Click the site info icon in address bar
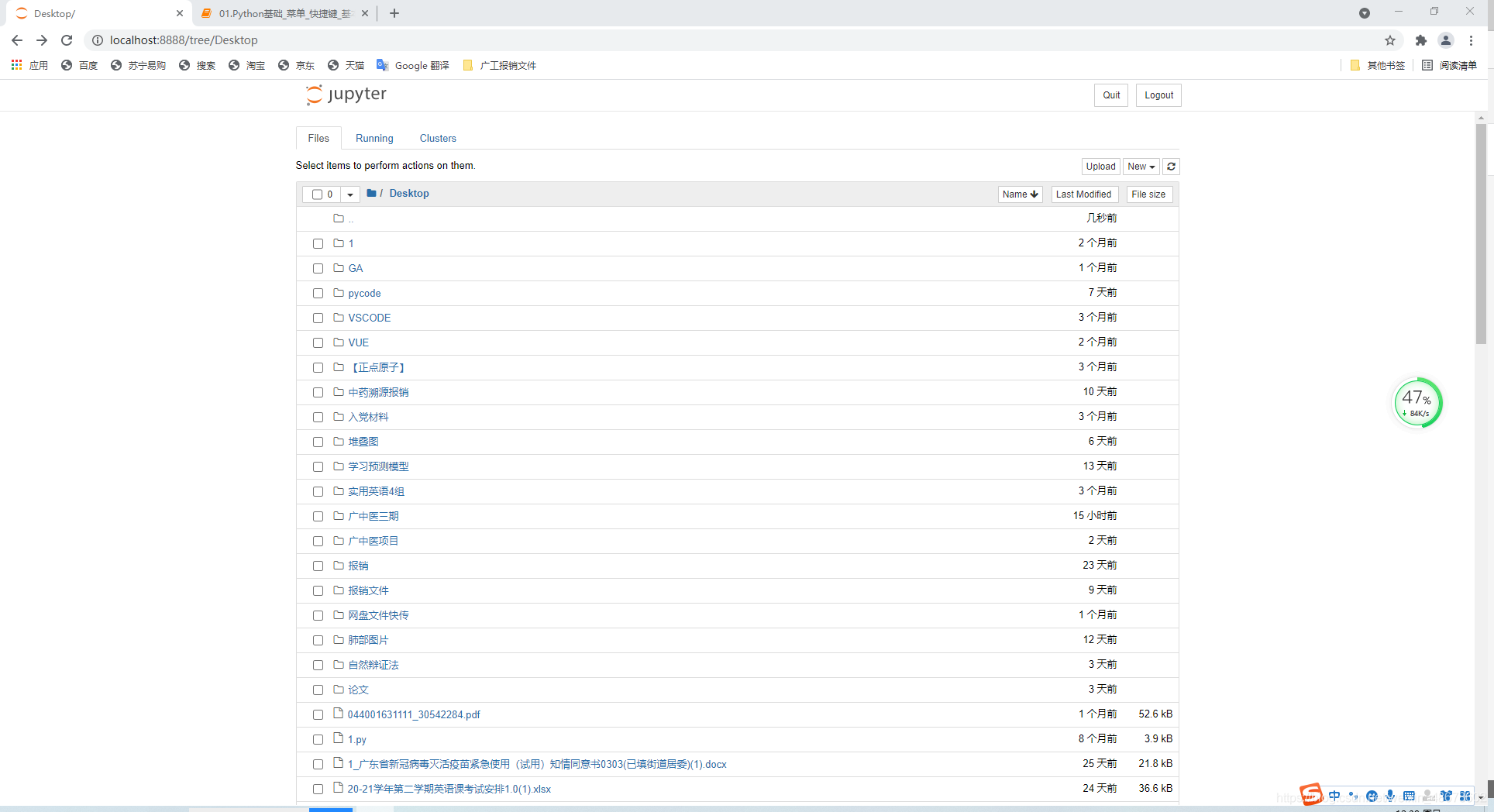 click(98, 40)
